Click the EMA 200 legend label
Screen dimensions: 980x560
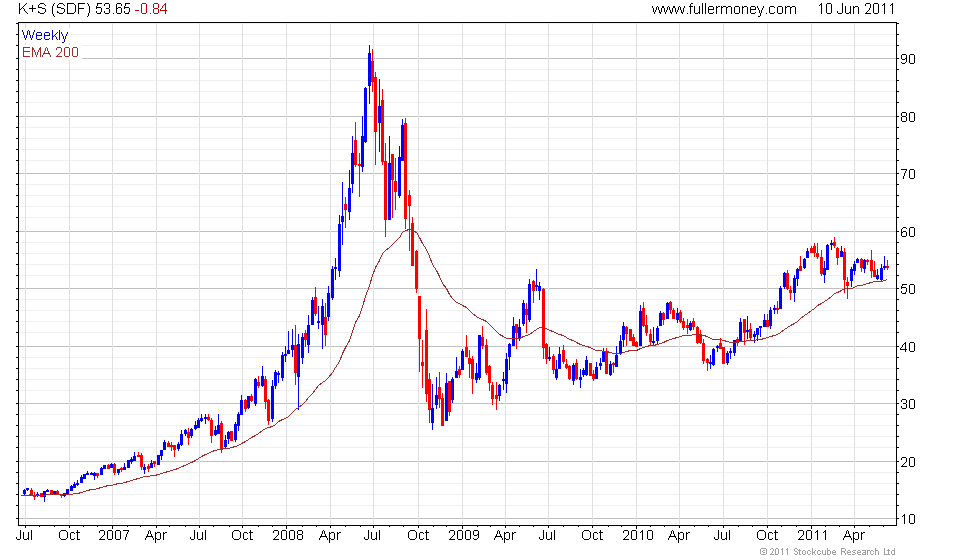(x=50, y=52)
